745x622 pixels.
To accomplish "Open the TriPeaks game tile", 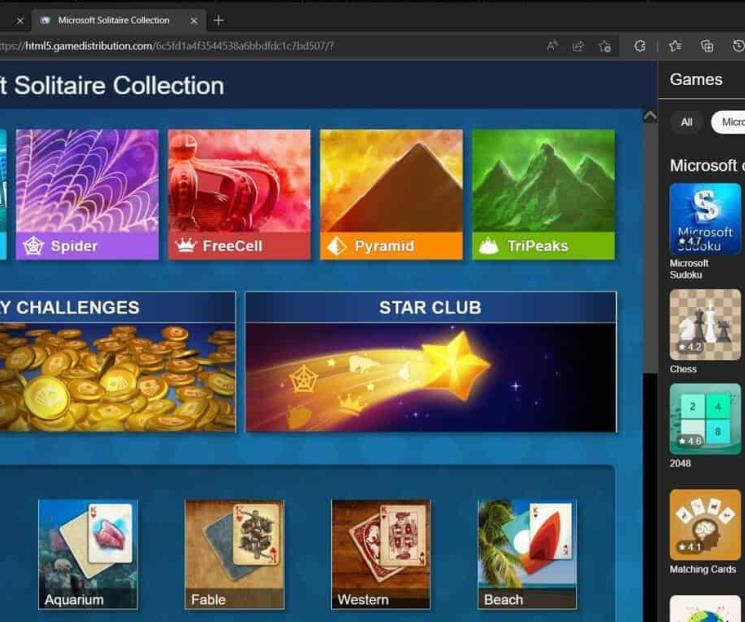I will (544, 194).
